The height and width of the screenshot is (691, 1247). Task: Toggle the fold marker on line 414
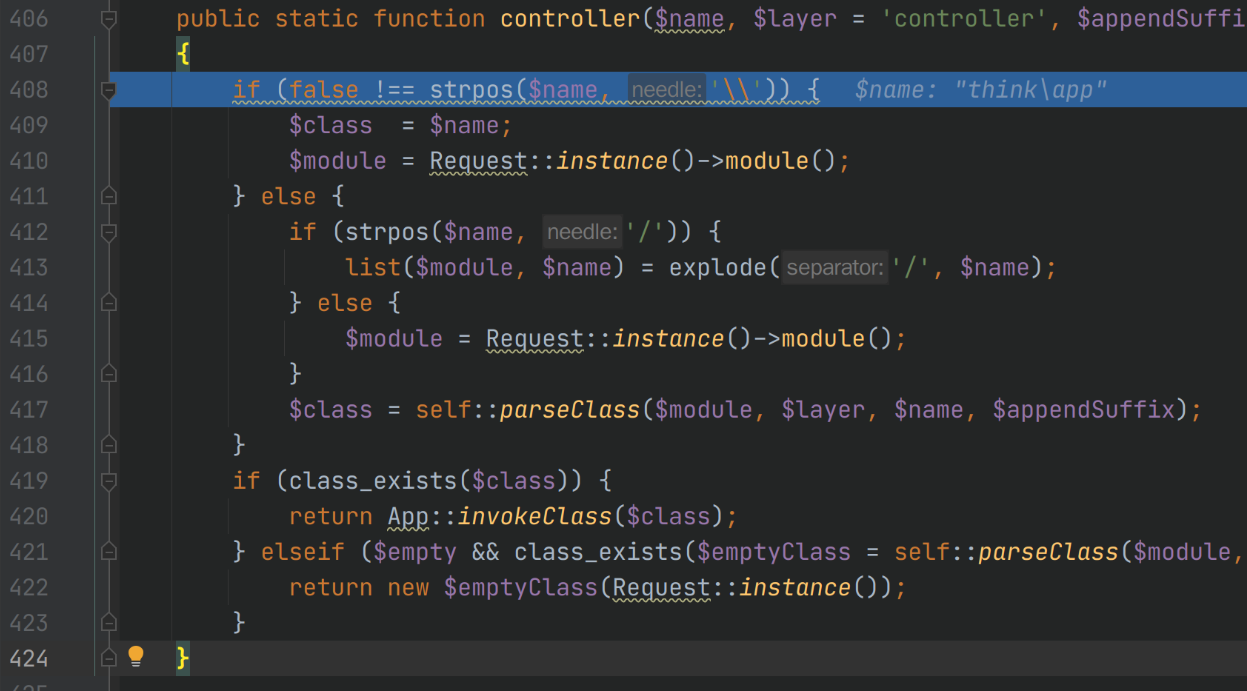coord(109,303)
